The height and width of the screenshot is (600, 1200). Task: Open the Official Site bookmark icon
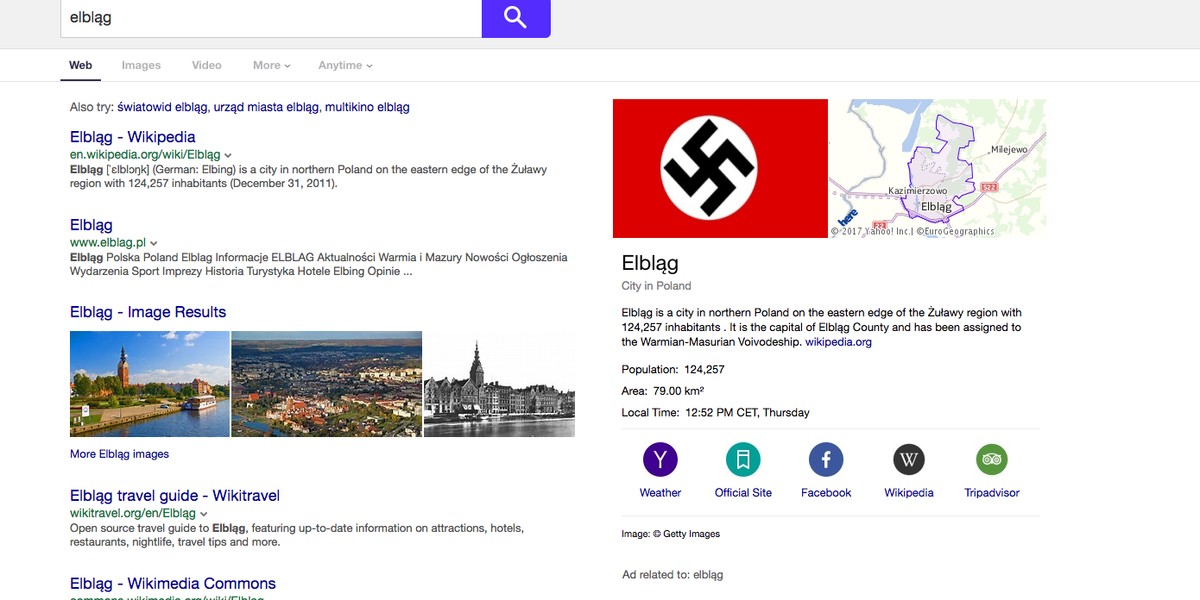[743, 460]
